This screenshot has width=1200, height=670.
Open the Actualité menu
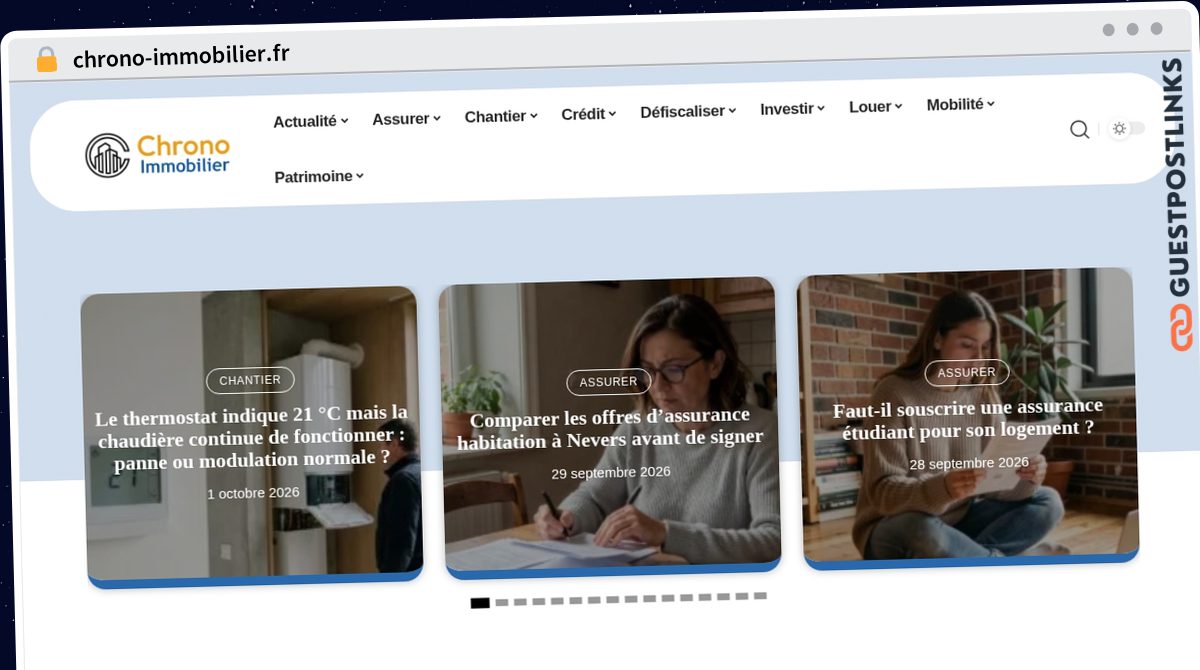coord(311,121)
